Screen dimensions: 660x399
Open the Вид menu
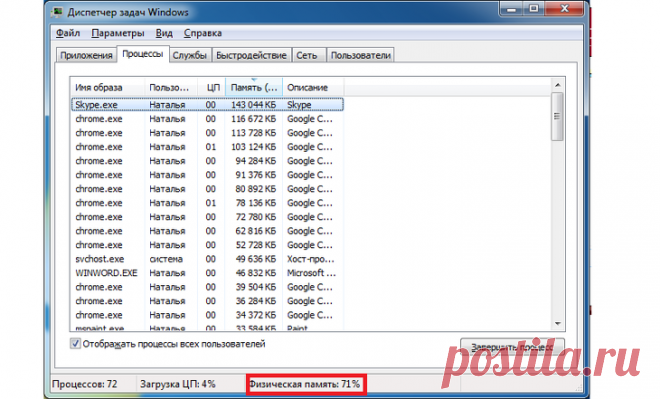pyautogui.click(x=164, y=33)
